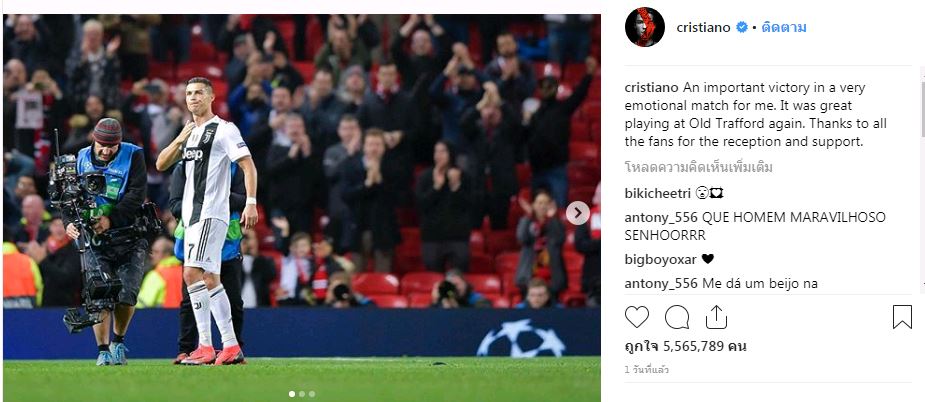Like the post with the heart icon
The height and width of the screenshot is (402, 925).
coord(637,318)
